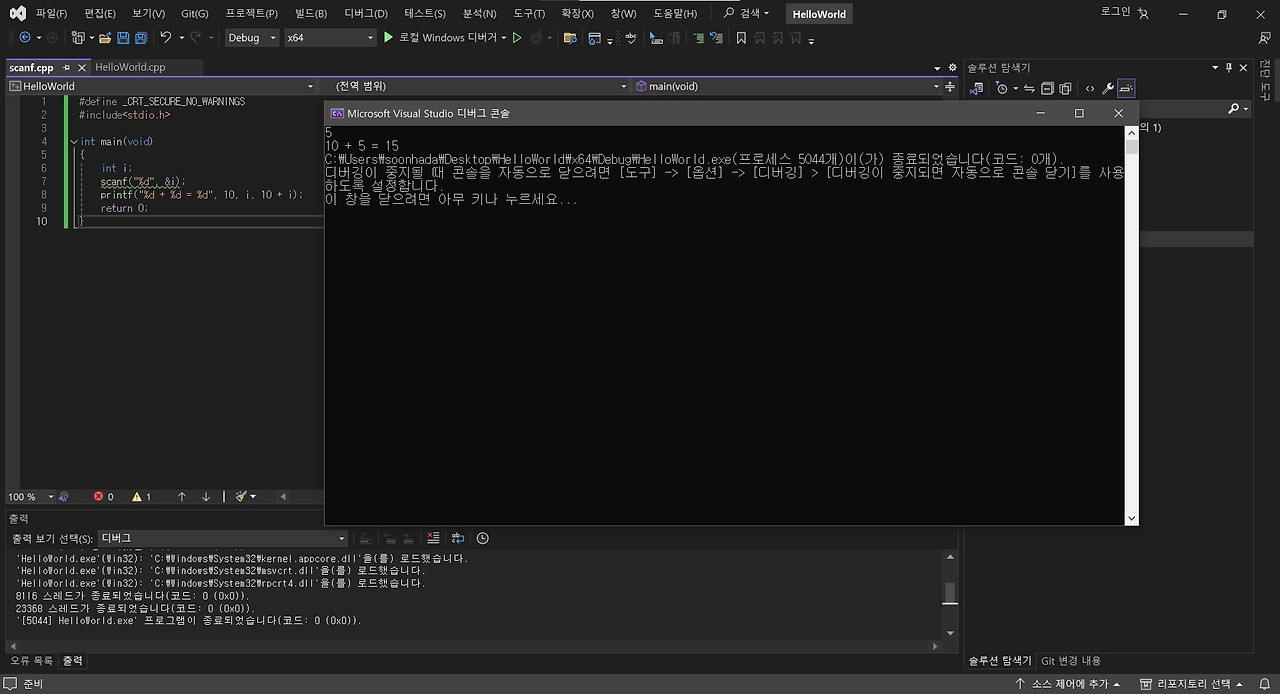Switch to the HelloWorld.cpp tab
The image size is (1280, 694).
point(131,67)
